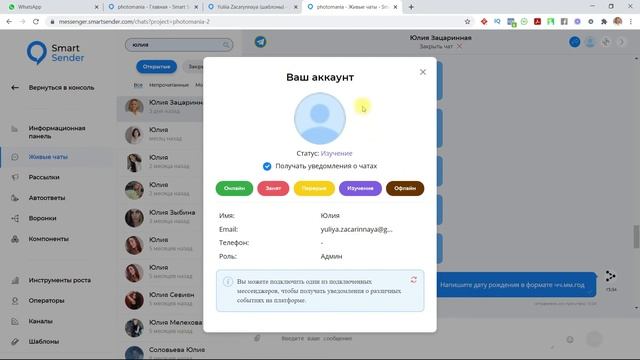Open chat with Юлия Мелехова
Screen dimensions: 640x360
pyautogui.click(x=160, y=327)
